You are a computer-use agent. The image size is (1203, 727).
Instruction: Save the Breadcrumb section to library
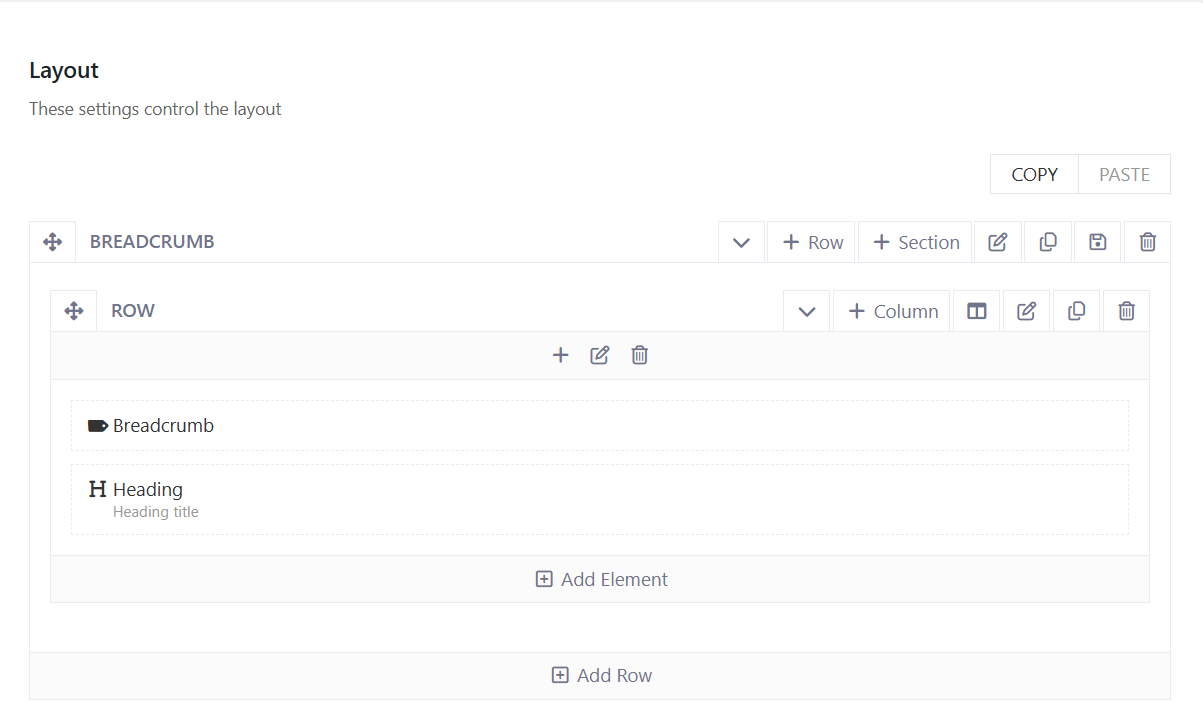coord(1098,242)
